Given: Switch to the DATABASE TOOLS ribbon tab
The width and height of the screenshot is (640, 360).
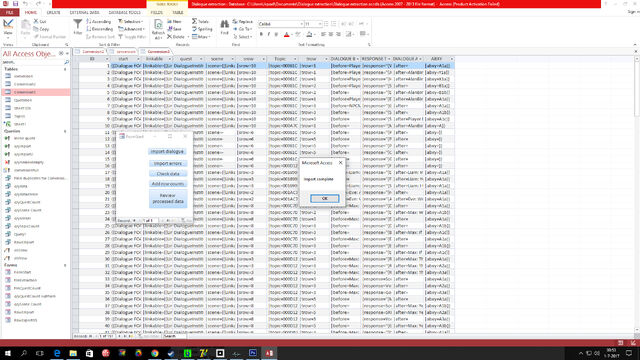Looking at the screenshot, I should click(124, 12).
